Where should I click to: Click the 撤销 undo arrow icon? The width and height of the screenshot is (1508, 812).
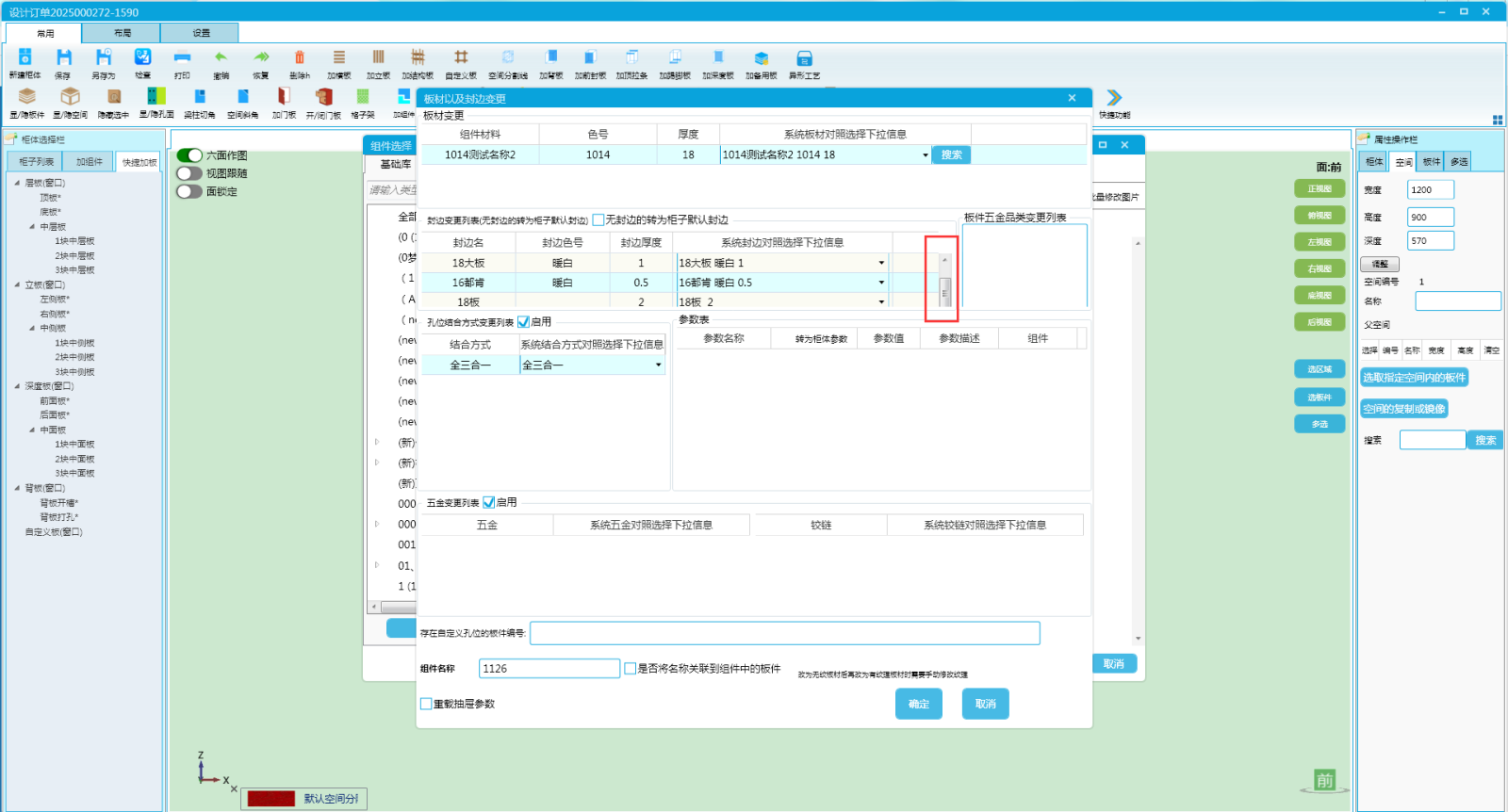[221, 58]
